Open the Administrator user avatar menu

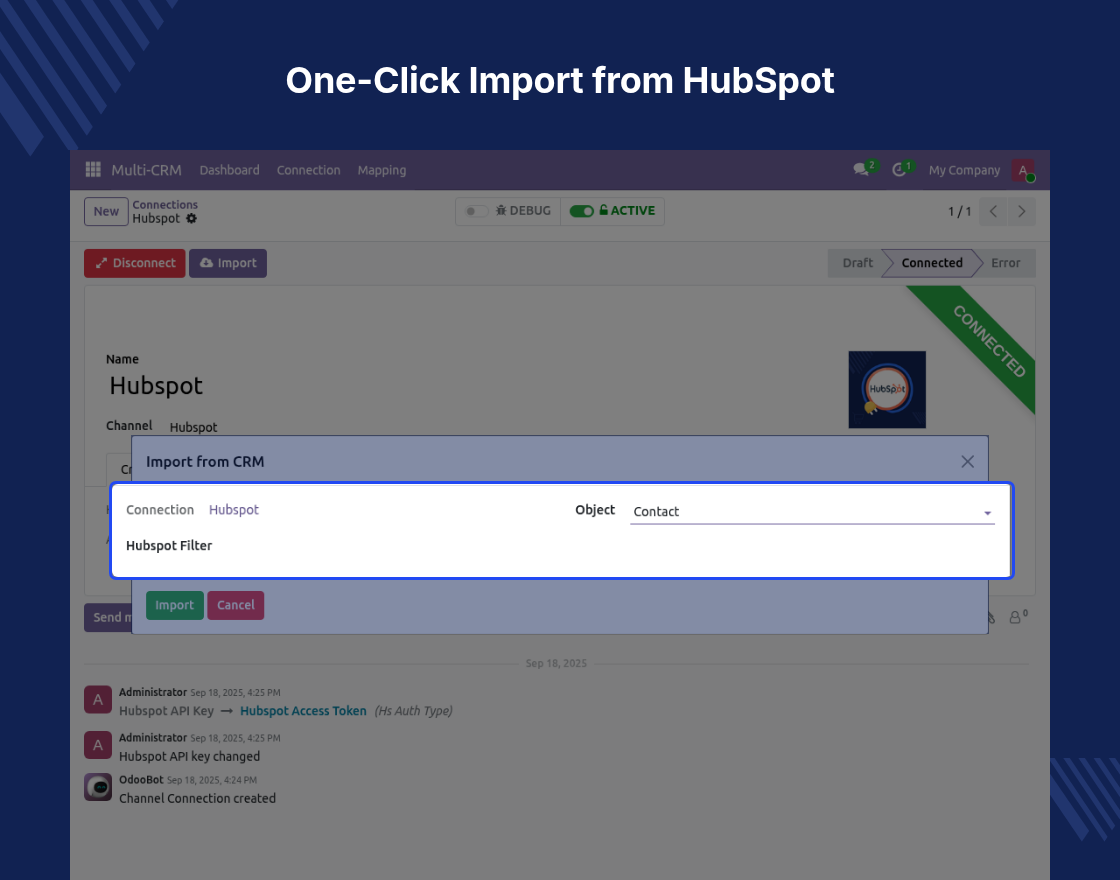coord(1023,170)
